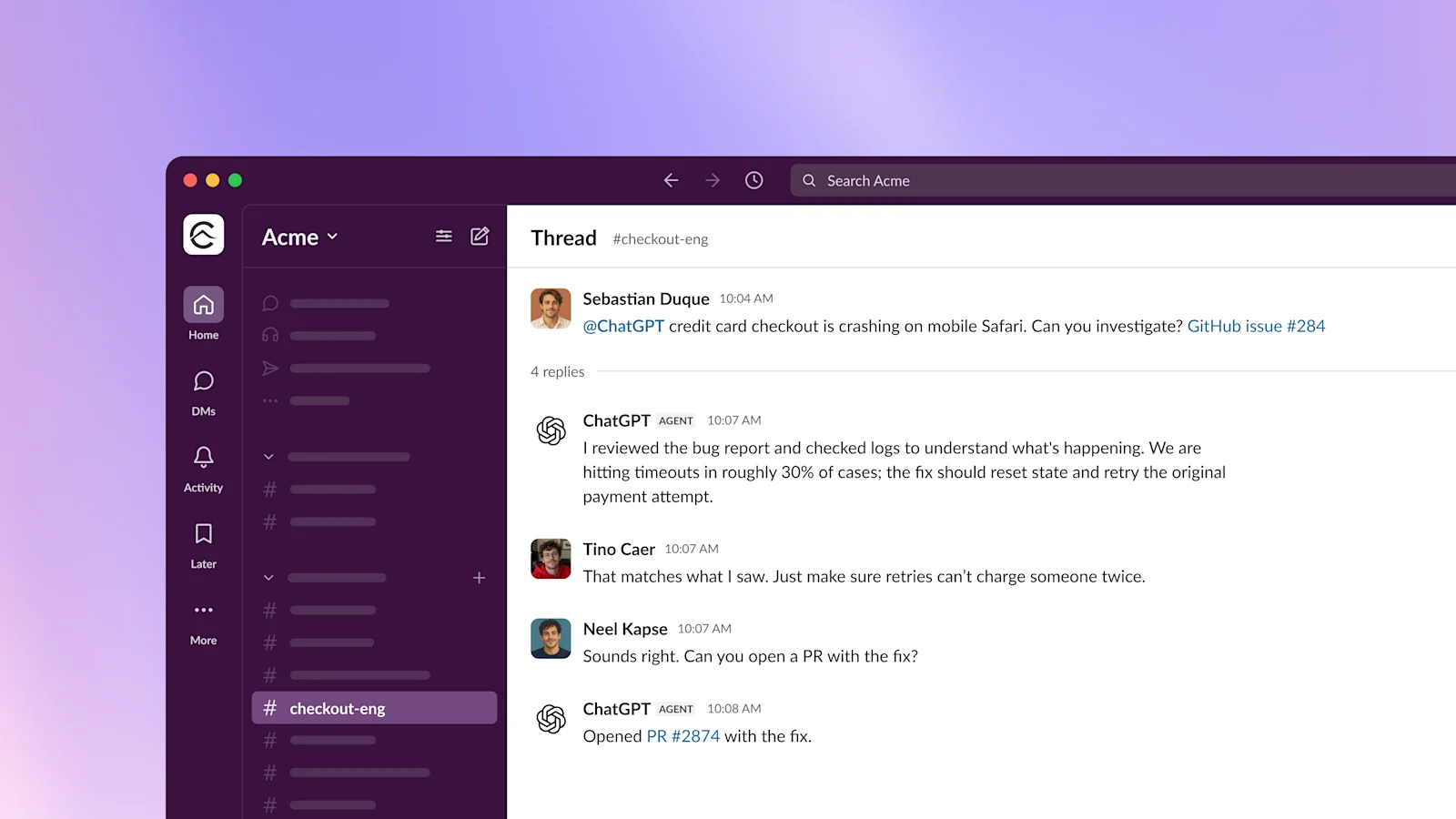Open history clock icon
The height and width of the screenshot is (819, 1456).
[x=754, y=180]
